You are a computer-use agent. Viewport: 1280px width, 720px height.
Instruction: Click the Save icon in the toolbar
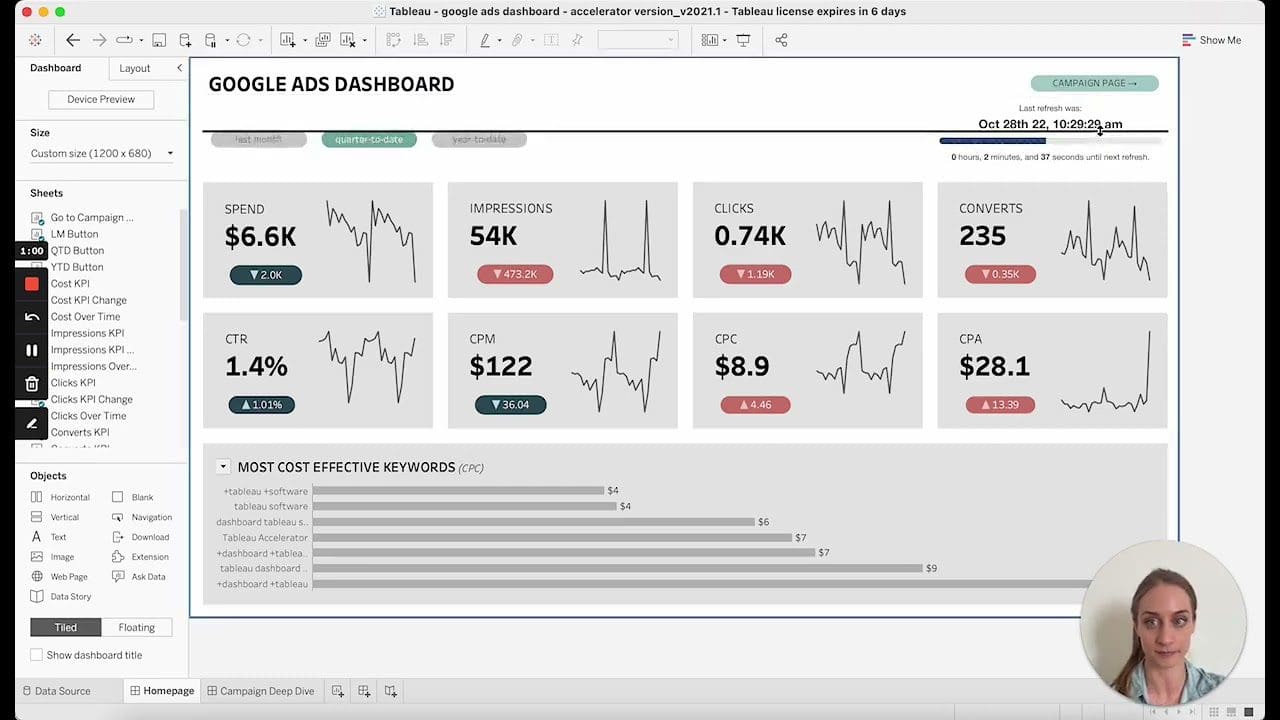[159, 40]
